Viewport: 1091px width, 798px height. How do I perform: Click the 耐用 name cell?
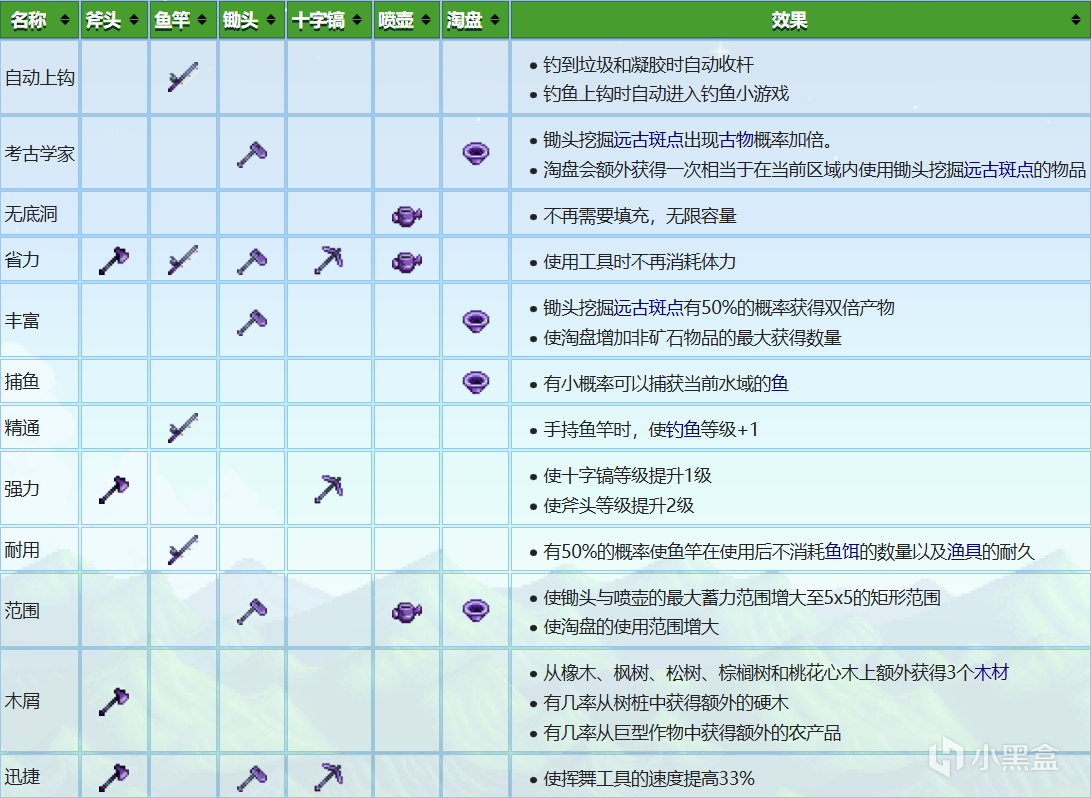point(40,550)
